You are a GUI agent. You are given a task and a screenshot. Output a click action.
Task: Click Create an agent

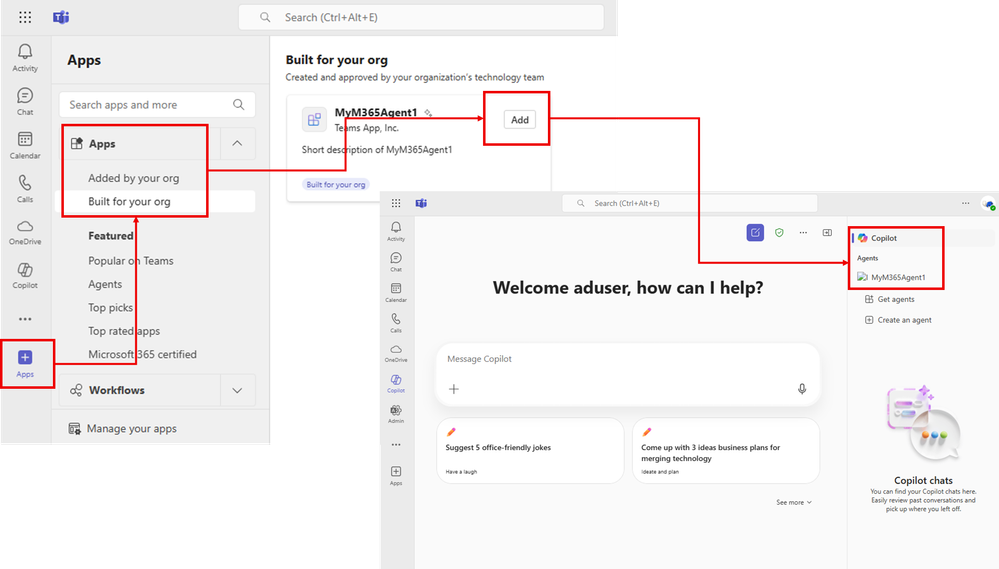898,320
